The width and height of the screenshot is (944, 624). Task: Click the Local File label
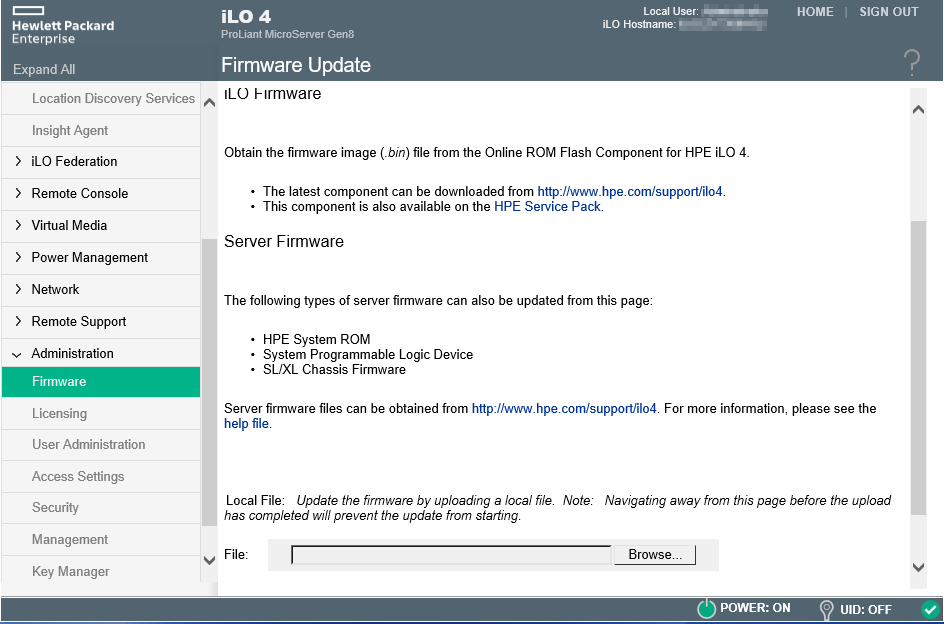pos(255,501)
